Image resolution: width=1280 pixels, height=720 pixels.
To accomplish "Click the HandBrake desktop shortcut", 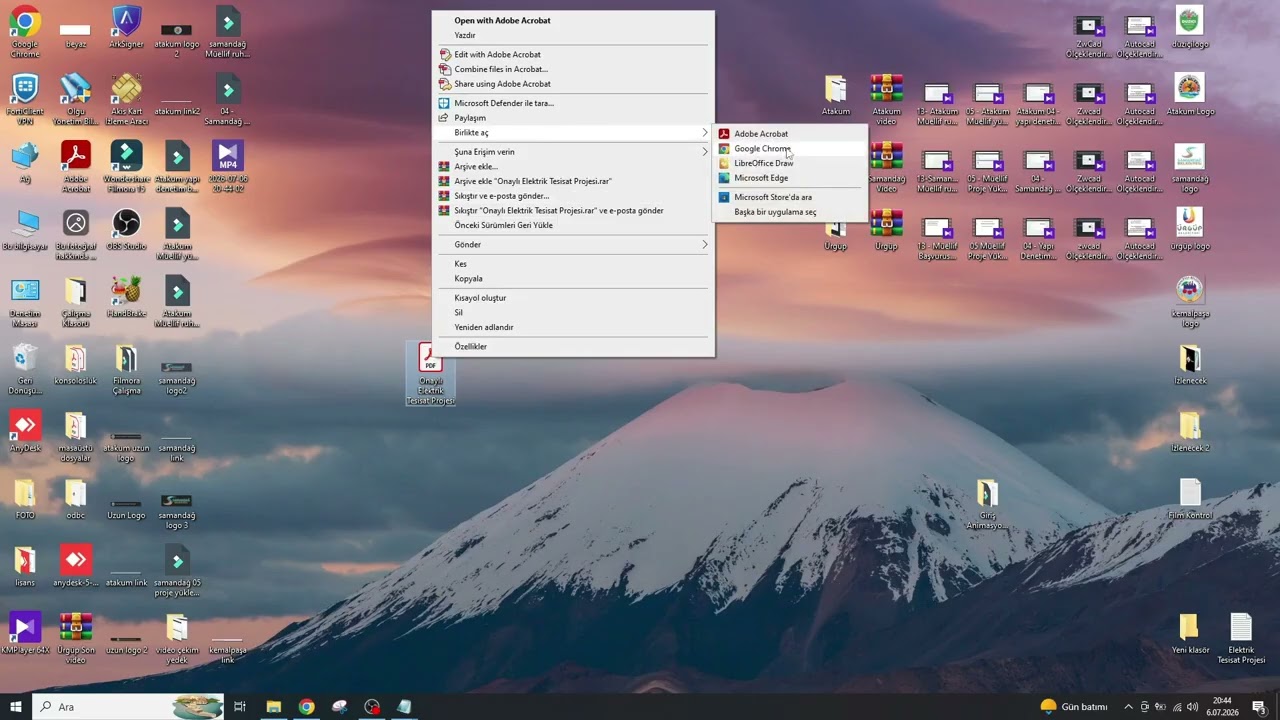I will (127, 297).
